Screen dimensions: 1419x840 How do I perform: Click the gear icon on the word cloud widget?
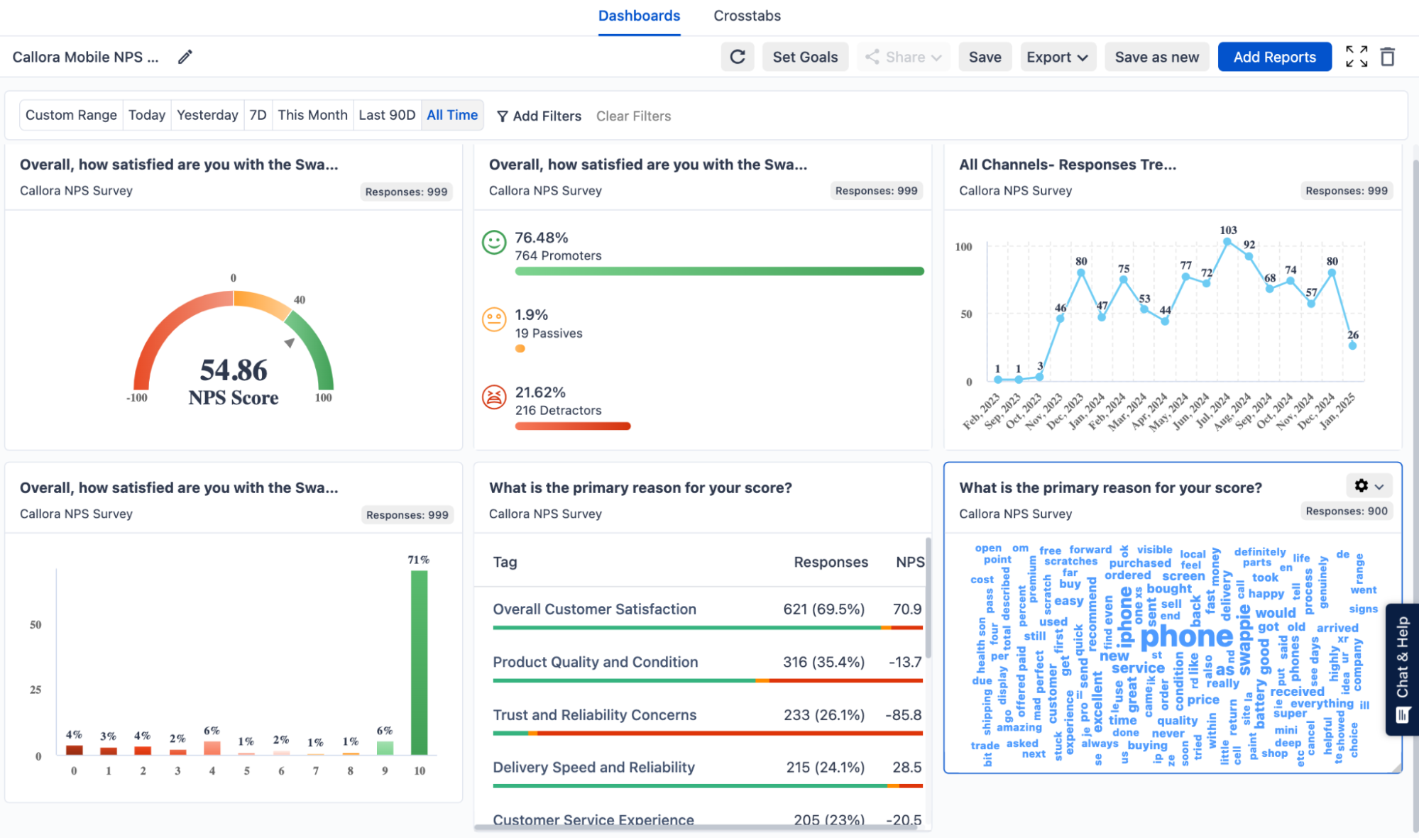point(1361,486)
